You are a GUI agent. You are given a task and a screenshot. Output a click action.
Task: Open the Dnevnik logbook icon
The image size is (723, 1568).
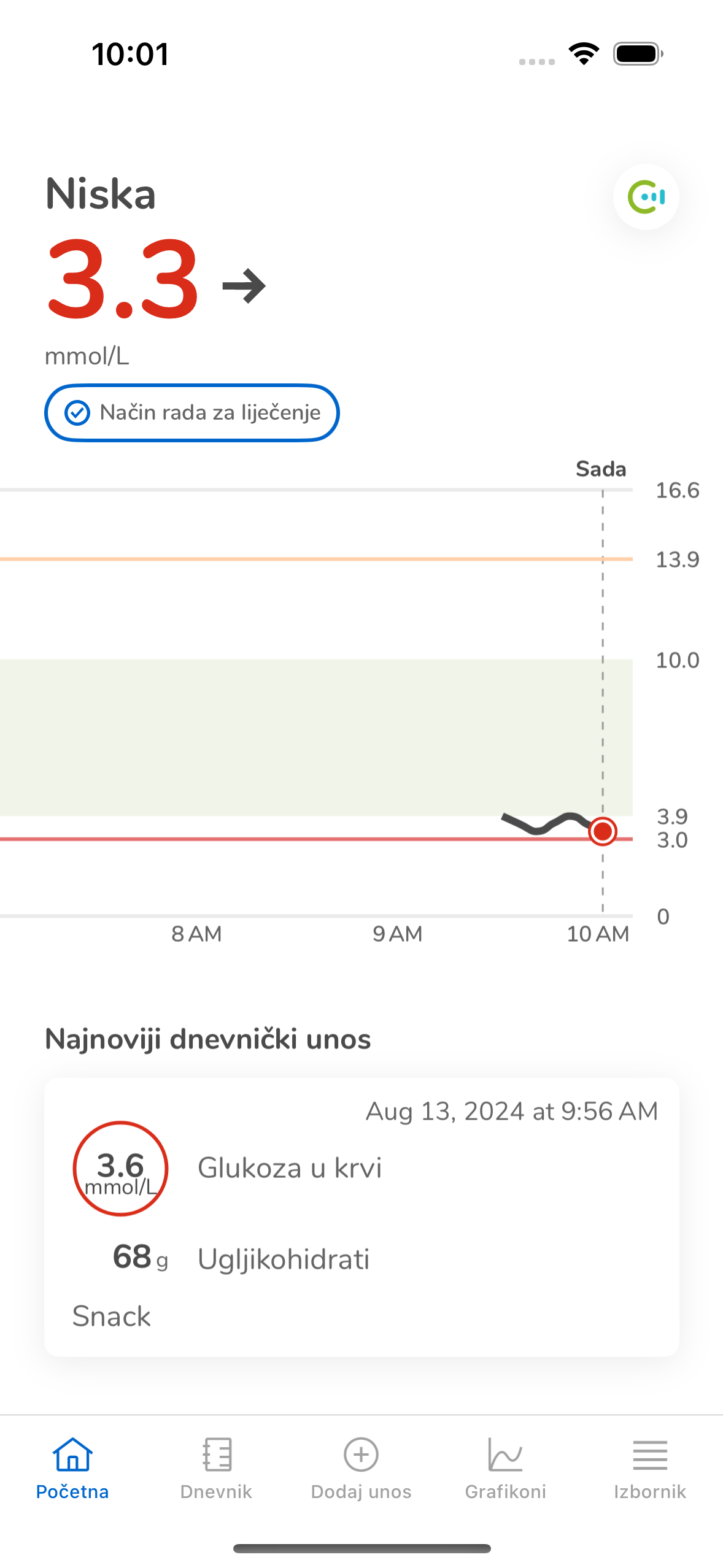coord(217,1455)
